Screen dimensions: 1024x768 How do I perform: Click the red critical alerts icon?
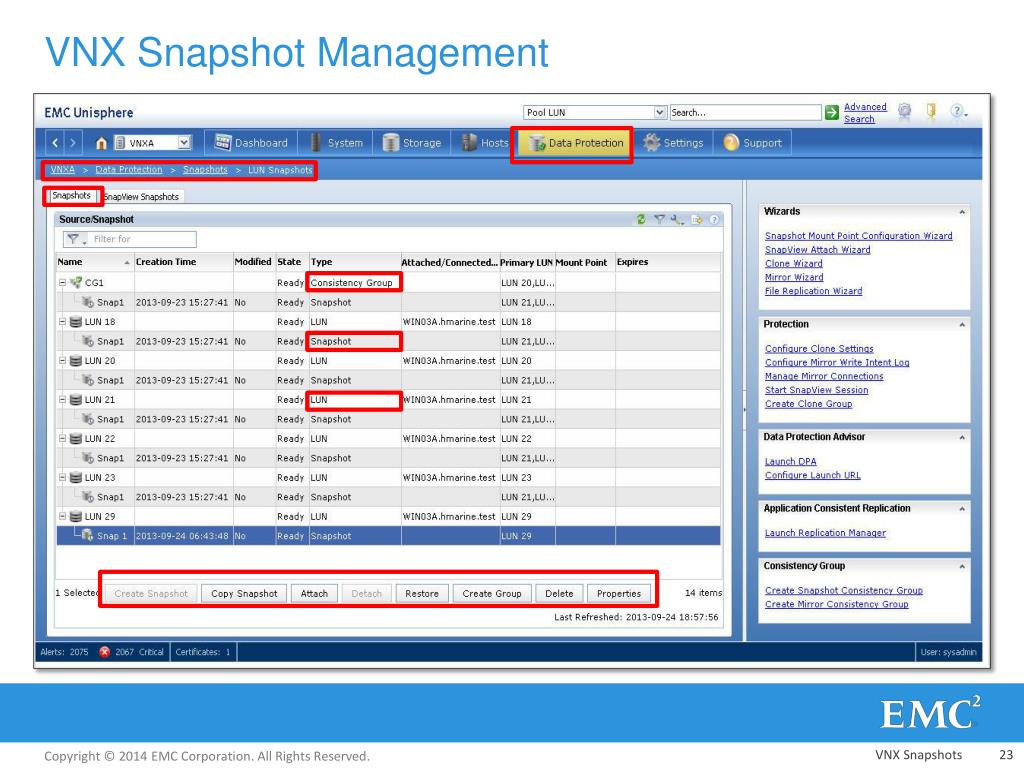pos(104,652)
